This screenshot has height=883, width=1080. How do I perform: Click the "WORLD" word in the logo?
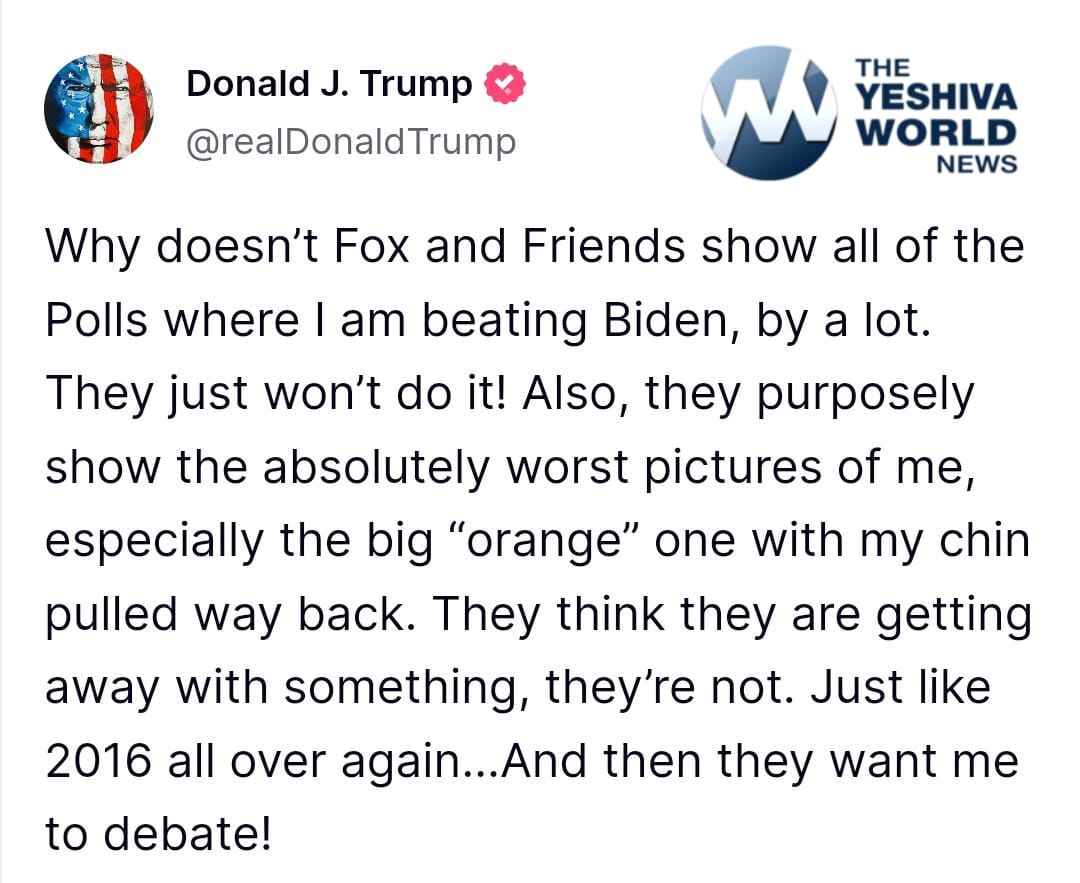coord(937,132)
